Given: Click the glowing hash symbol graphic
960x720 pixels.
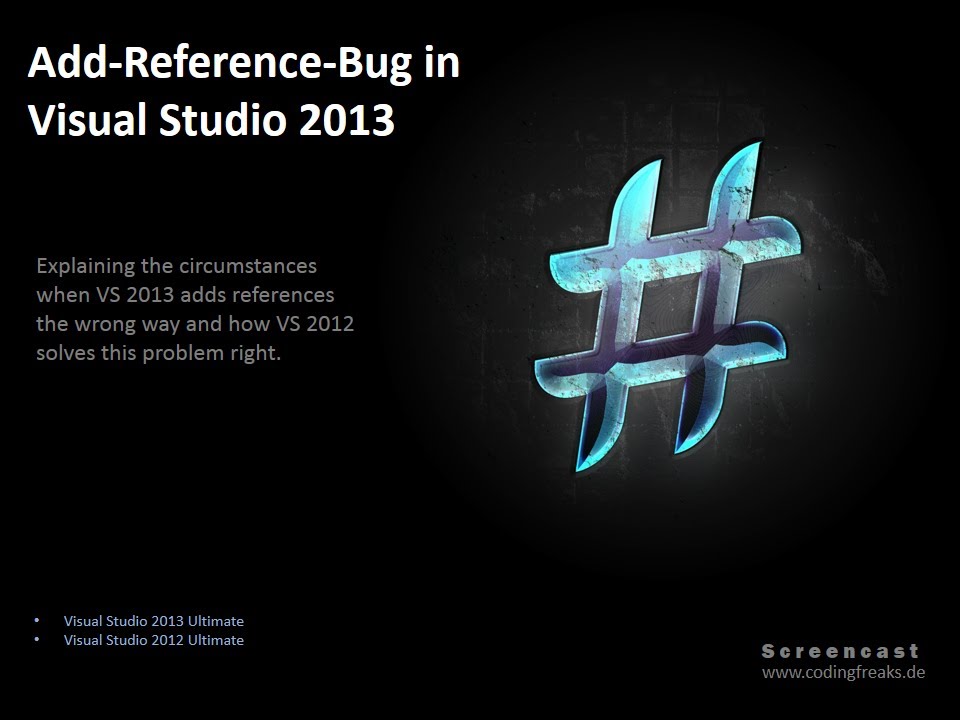Looking at the screenshot, I should [x=667, y=306].
